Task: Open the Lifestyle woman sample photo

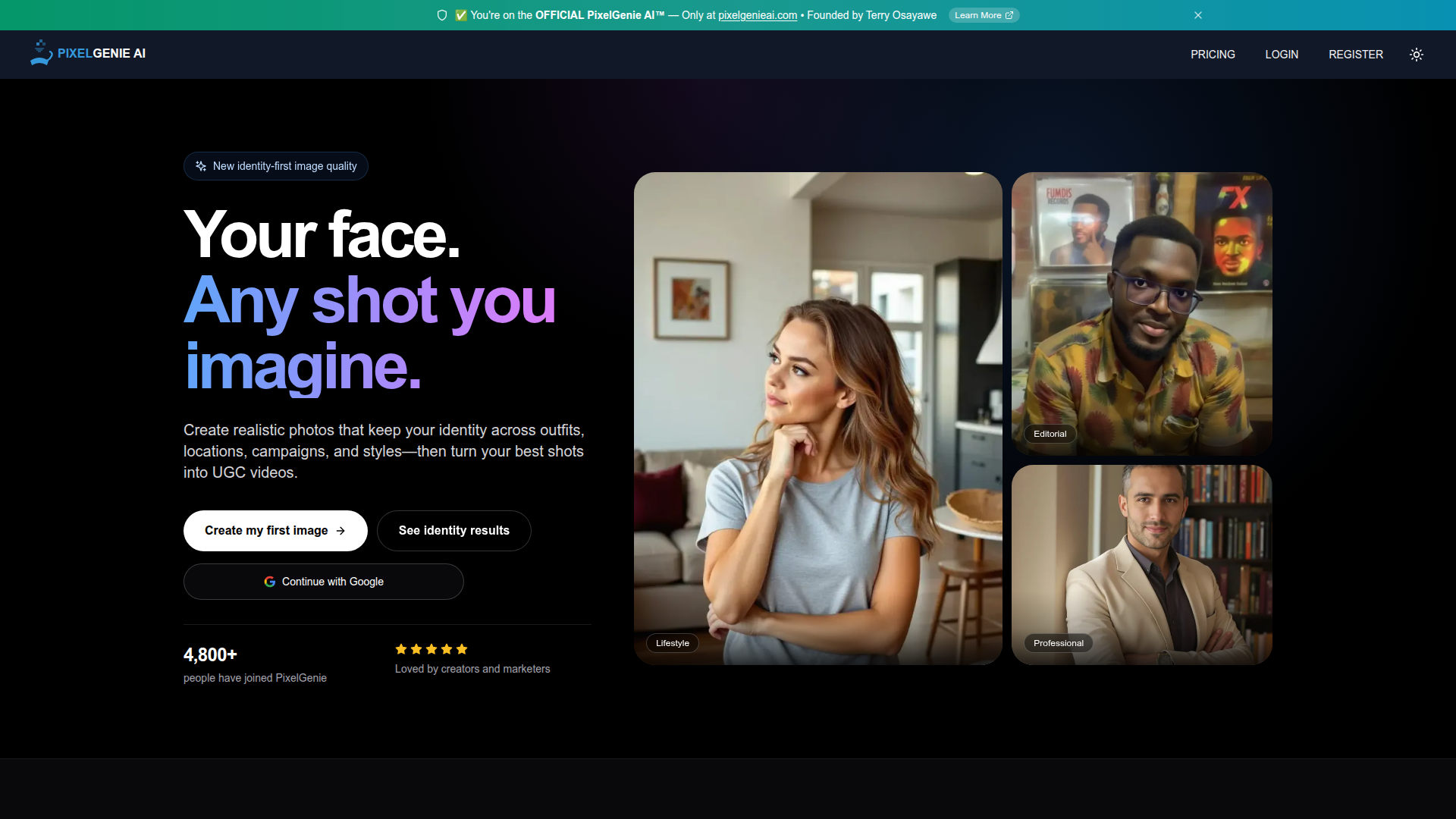Action: click(x=818, y=419)
